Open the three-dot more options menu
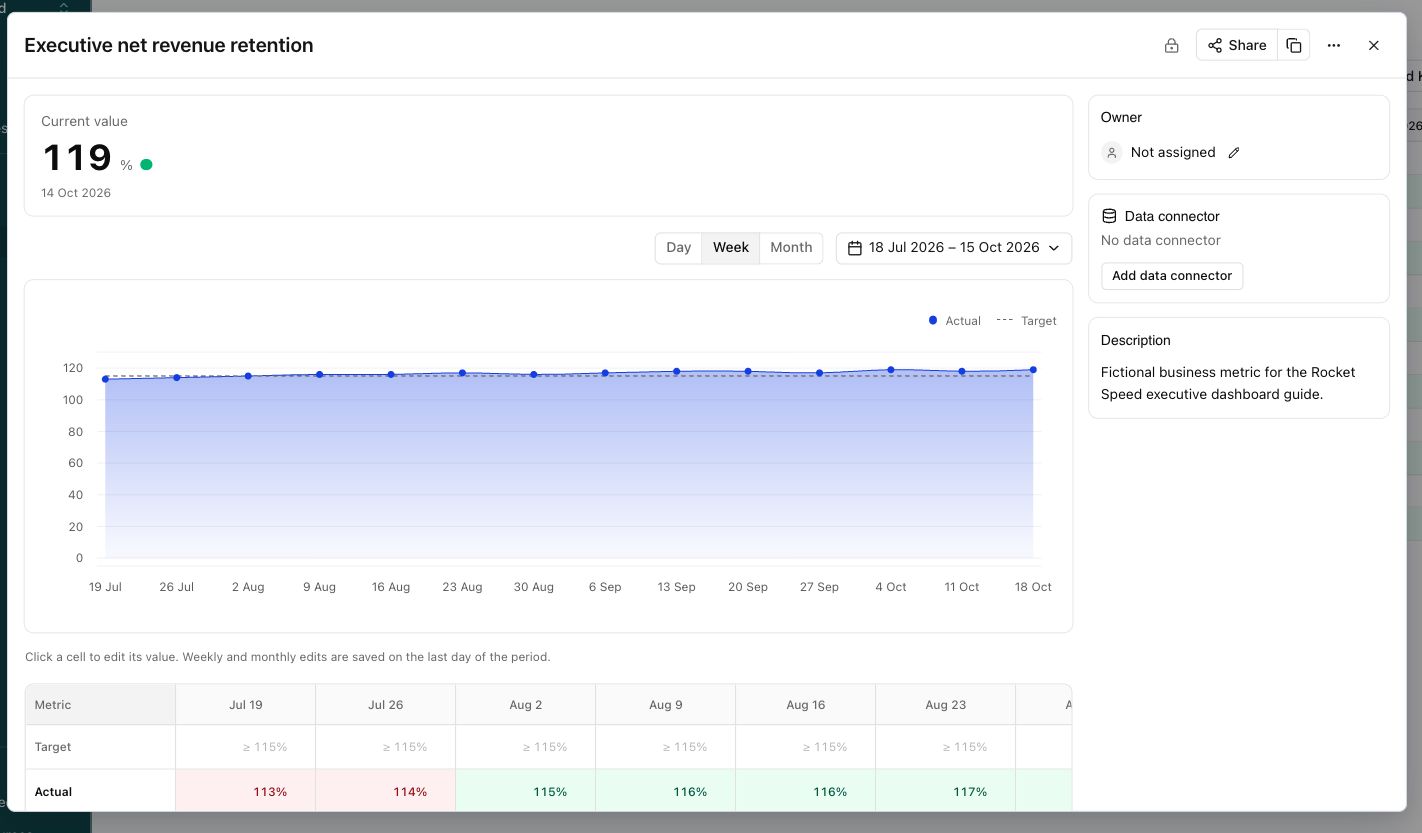The image size is (1422, 833). [x=1334, y=45]
